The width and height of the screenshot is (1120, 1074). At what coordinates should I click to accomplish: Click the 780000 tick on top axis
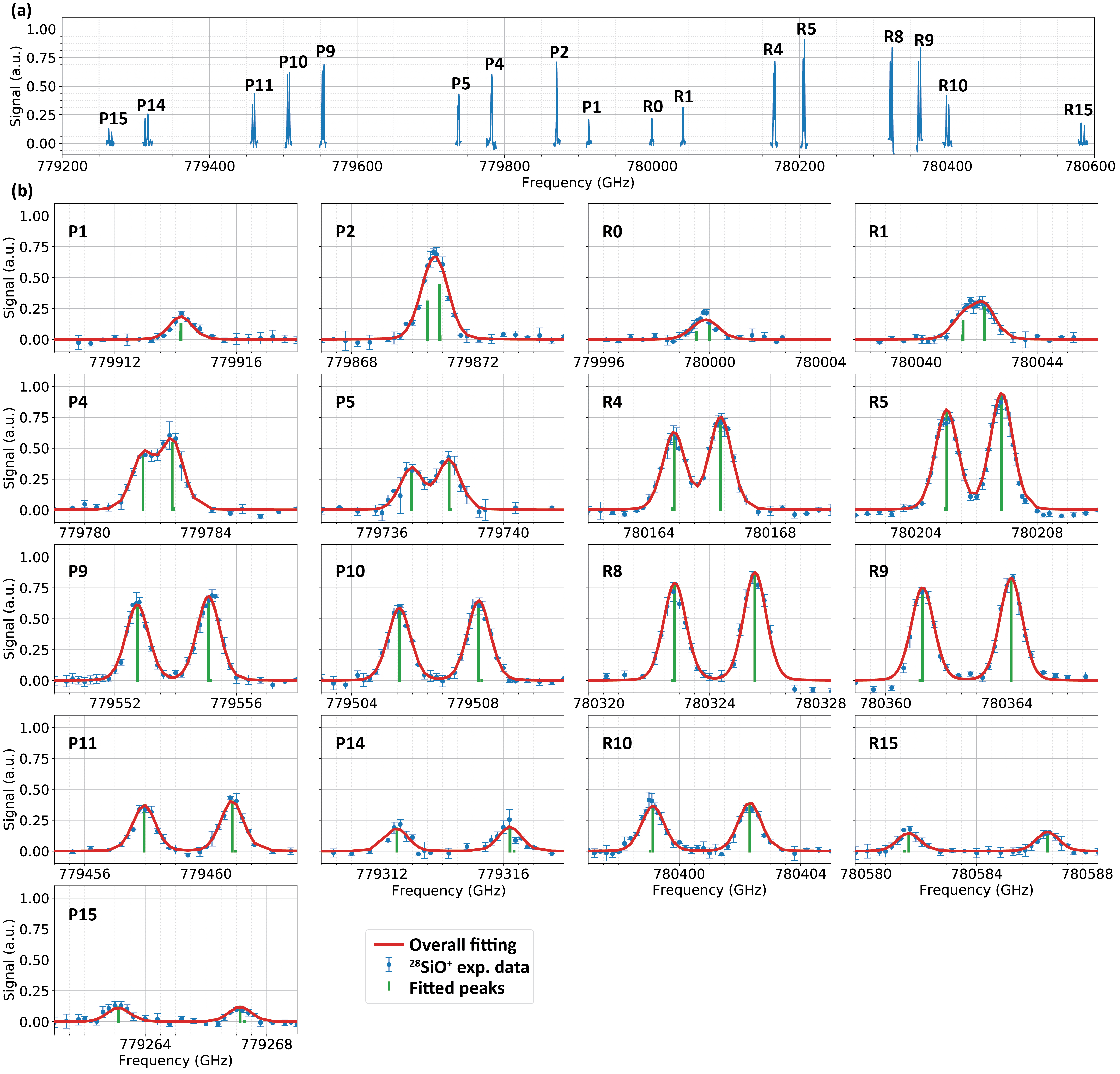click(x=652, y=166)
